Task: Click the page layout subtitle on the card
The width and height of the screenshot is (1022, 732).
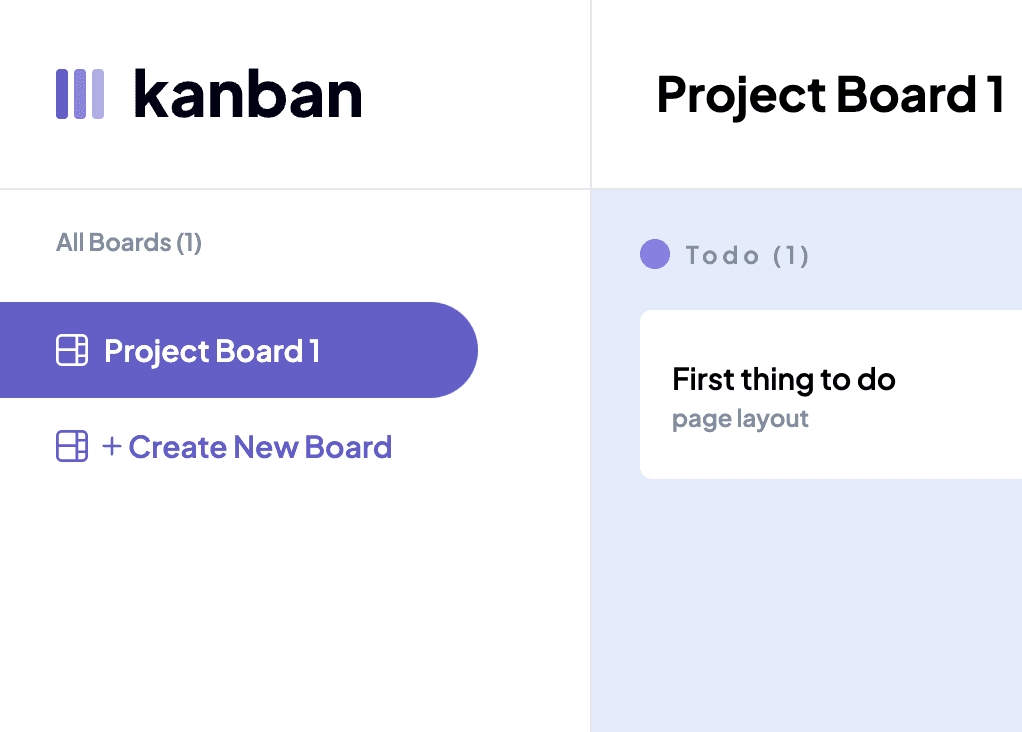Action: click(740, 419)
